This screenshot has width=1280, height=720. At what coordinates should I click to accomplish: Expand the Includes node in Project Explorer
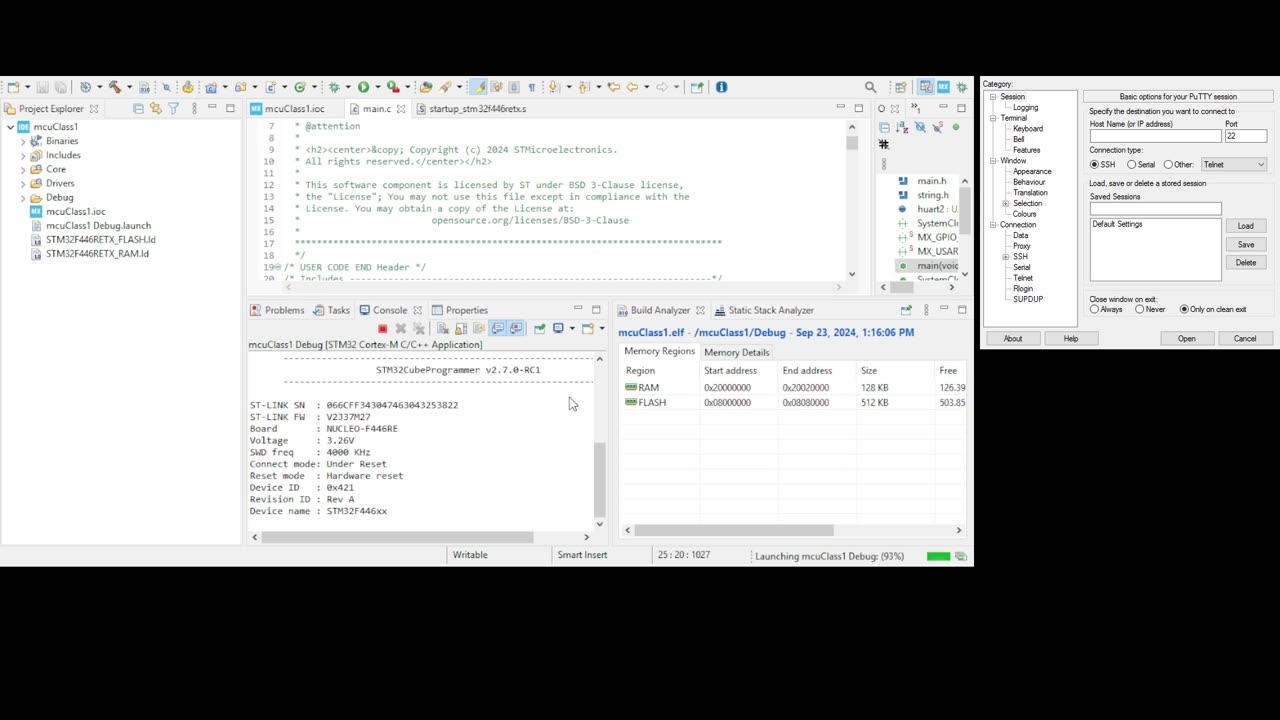point(23,155)
